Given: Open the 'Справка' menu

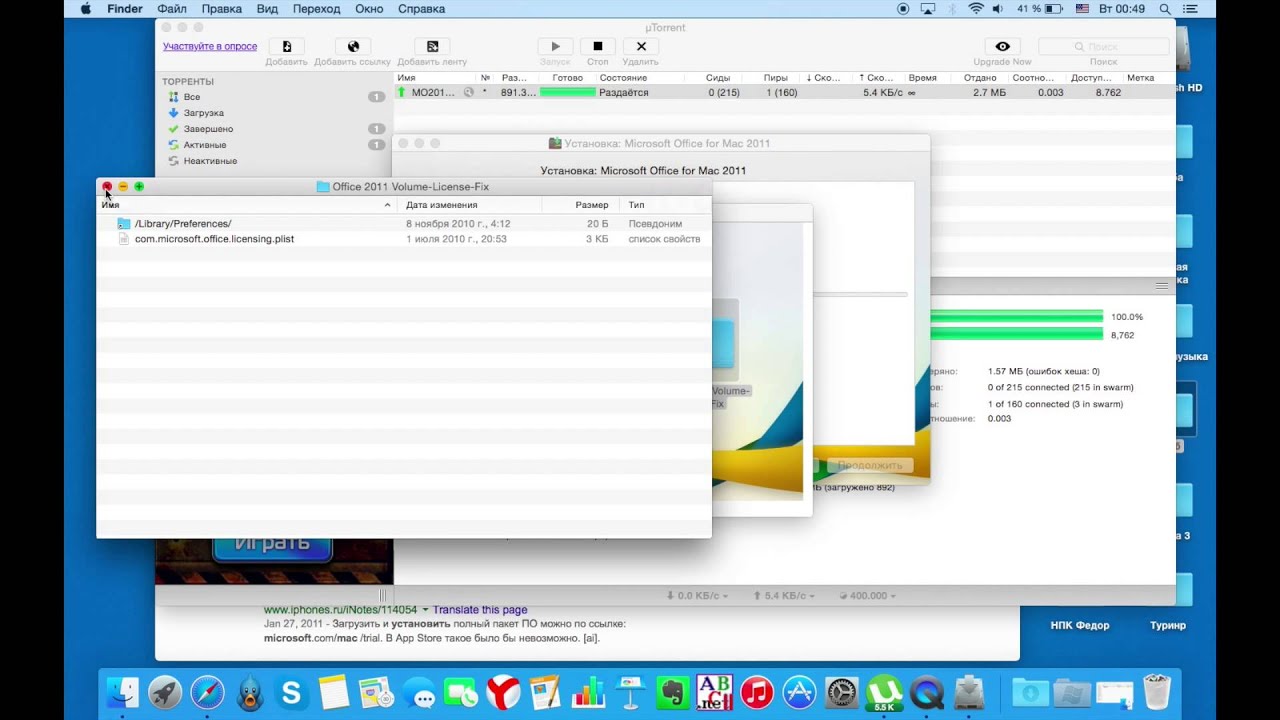Looking at the screenshot, I should 421,9.
